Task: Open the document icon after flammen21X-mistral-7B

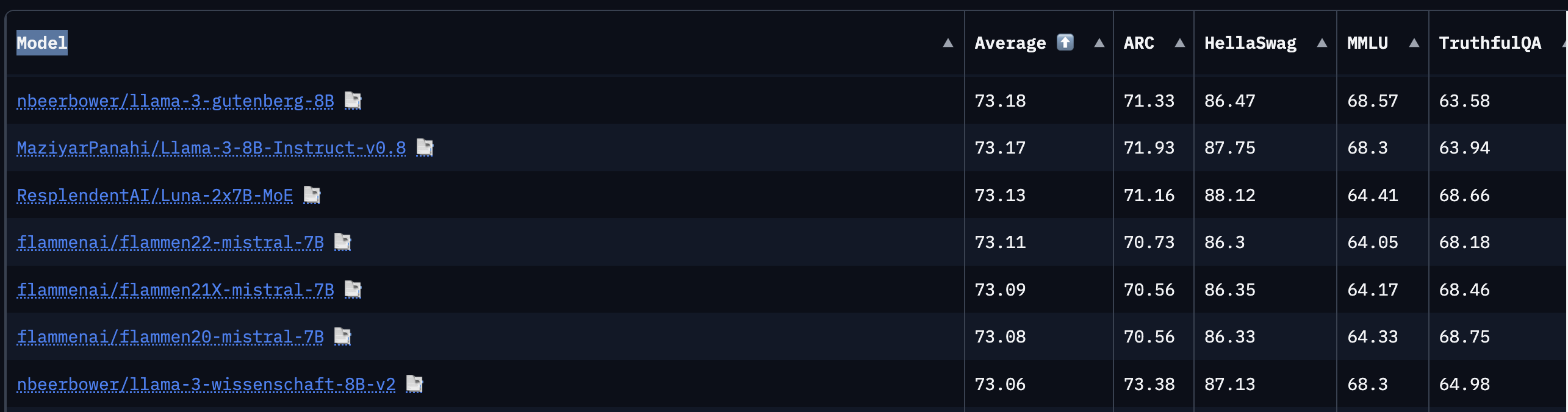Action: click(353, 289)
